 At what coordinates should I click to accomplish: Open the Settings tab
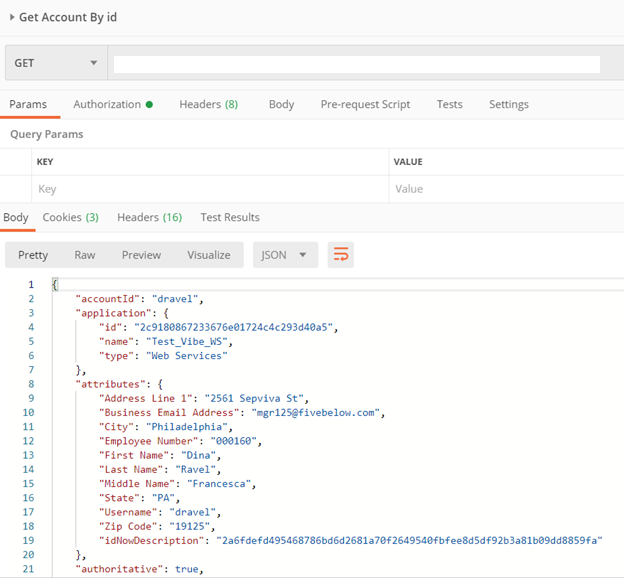tap(508, 104)
